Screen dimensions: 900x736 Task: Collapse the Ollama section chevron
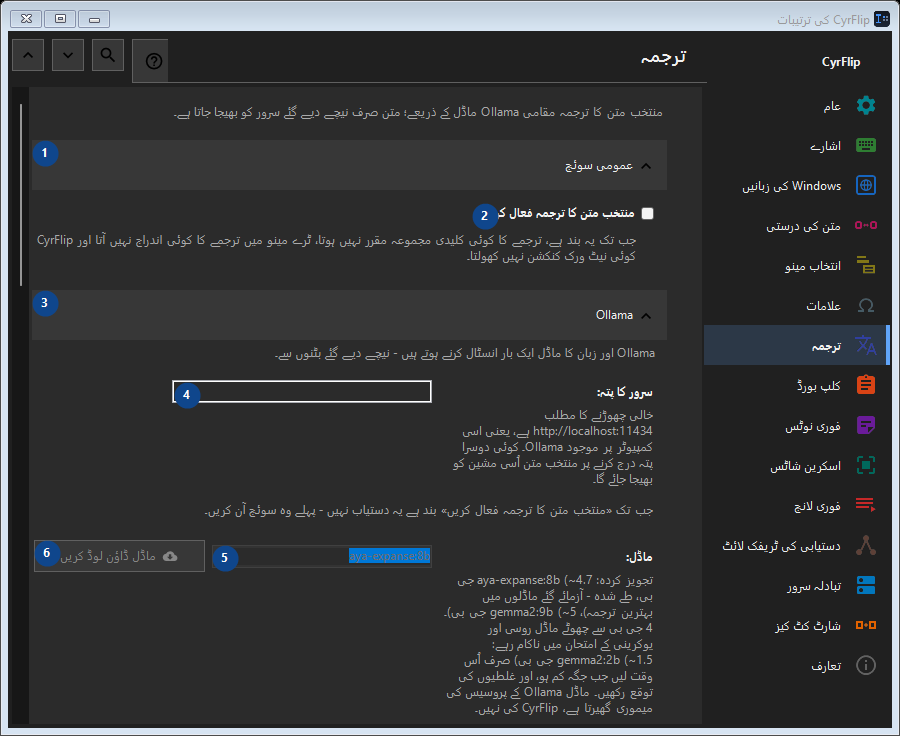646,315
